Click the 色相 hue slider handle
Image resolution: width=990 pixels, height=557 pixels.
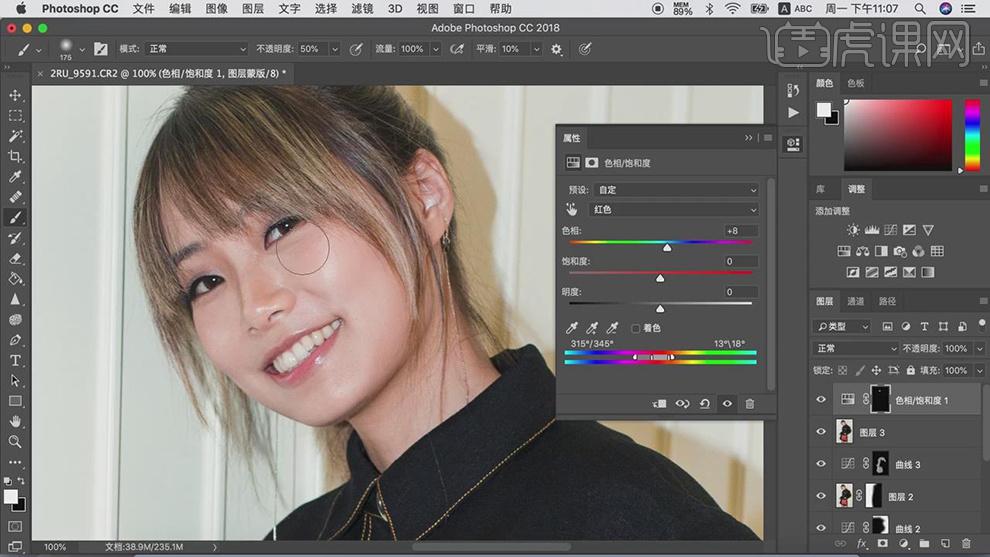(667, 247)
